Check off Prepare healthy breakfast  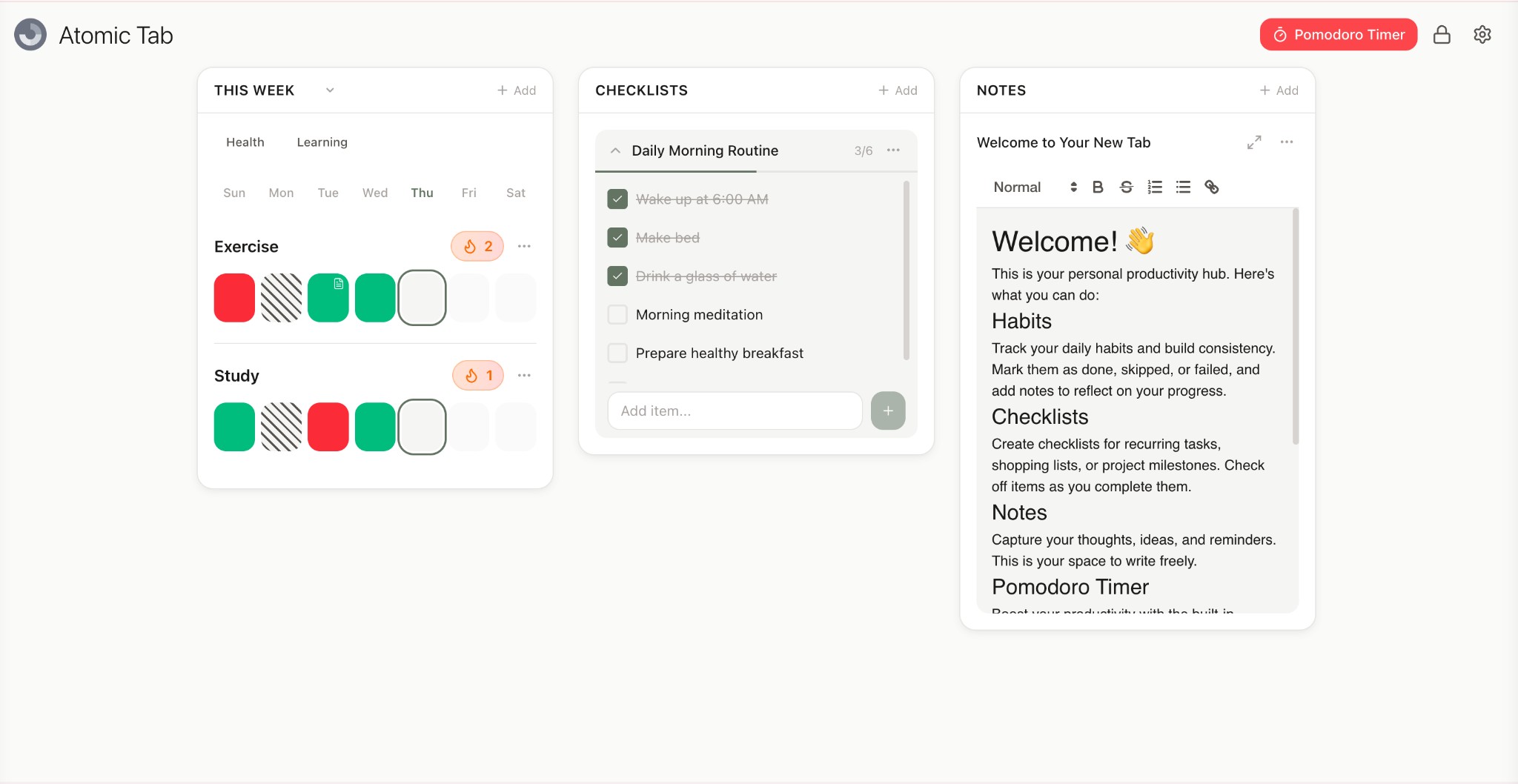tap(617, 353)
